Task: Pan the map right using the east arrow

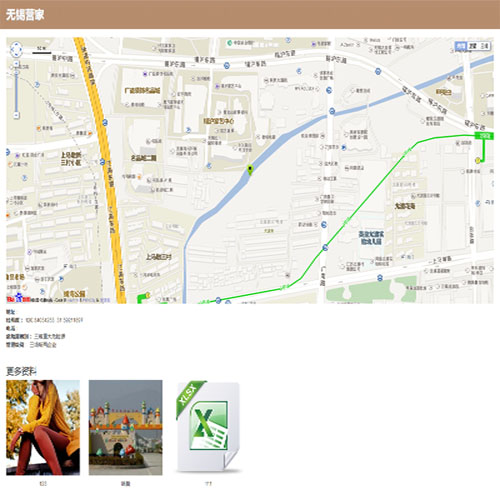Action: pyautogui.click(x=21, y=50)
